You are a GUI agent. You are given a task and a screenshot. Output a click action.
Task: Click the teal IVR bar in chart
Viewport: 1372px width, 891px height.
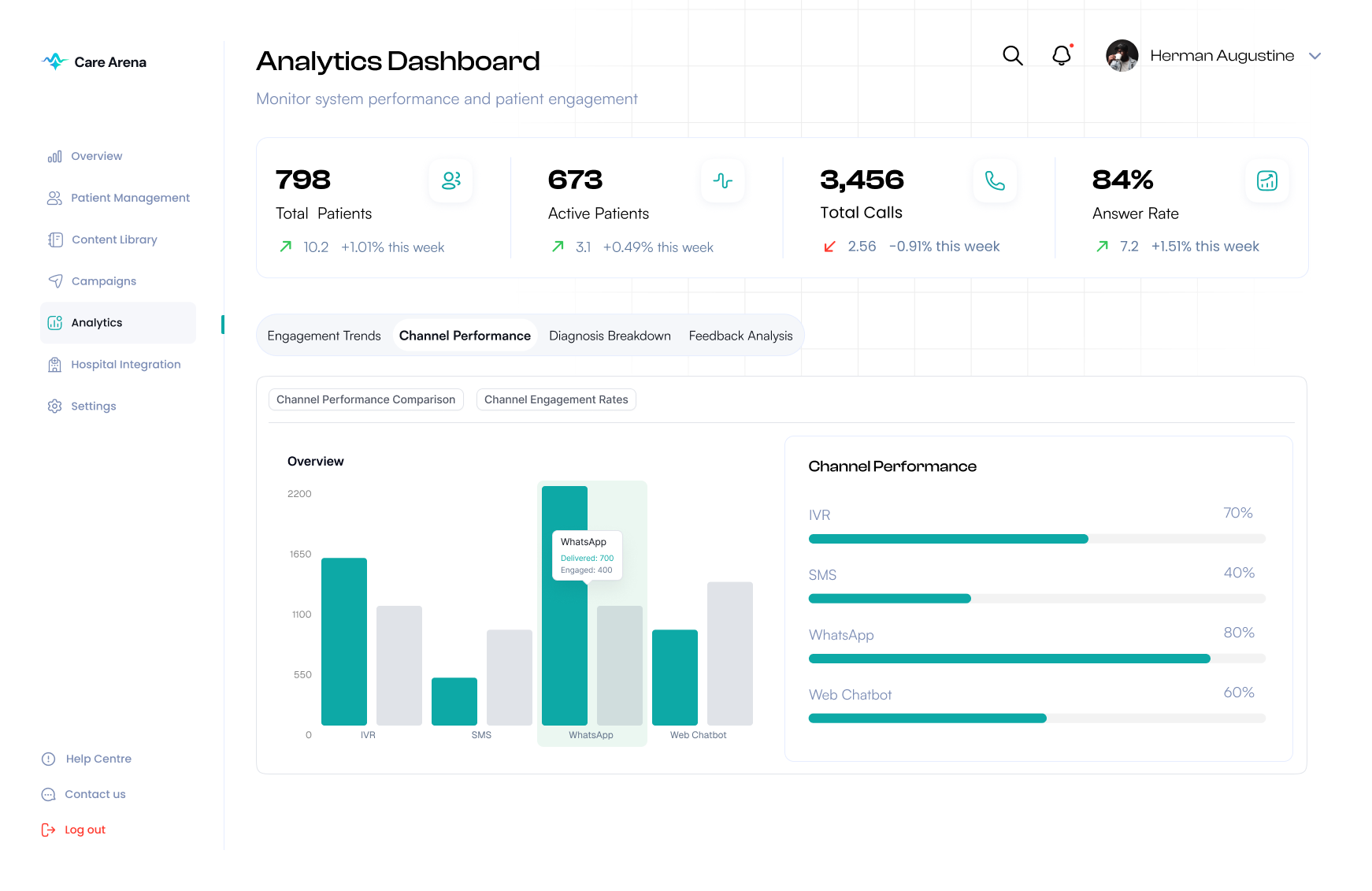[x=344, y=641]
